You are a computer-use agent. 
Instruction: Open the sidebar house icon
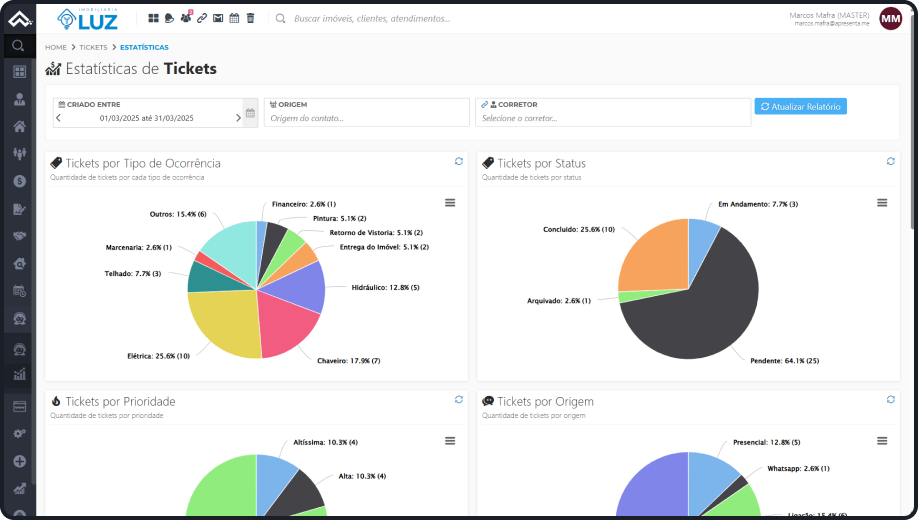[x=19, y=126]
